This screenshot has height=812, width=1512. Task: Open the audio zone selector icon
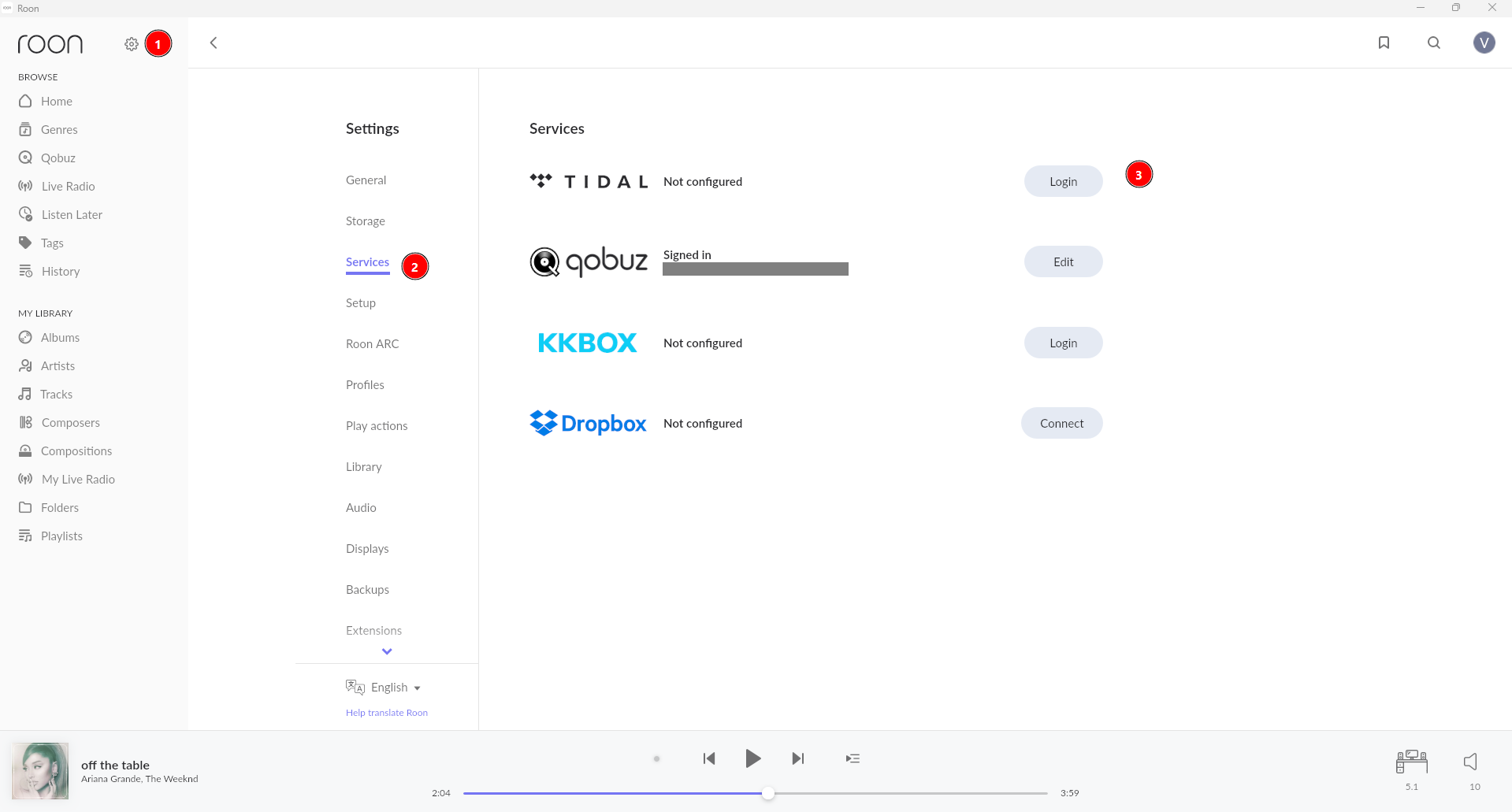(1411, 762)
